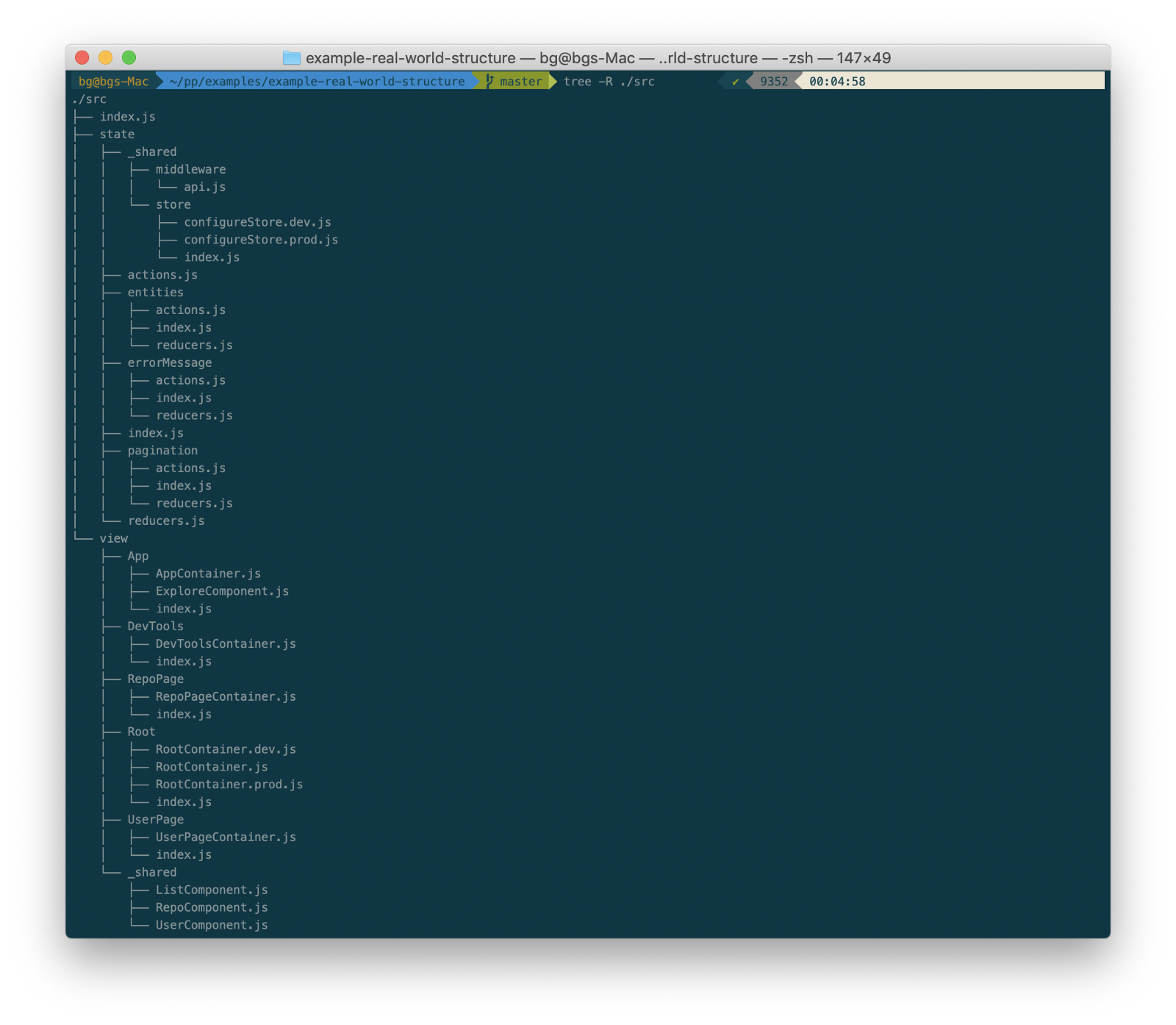
Task: Select the plain RootContainer.js file
Action: [212, 768]
